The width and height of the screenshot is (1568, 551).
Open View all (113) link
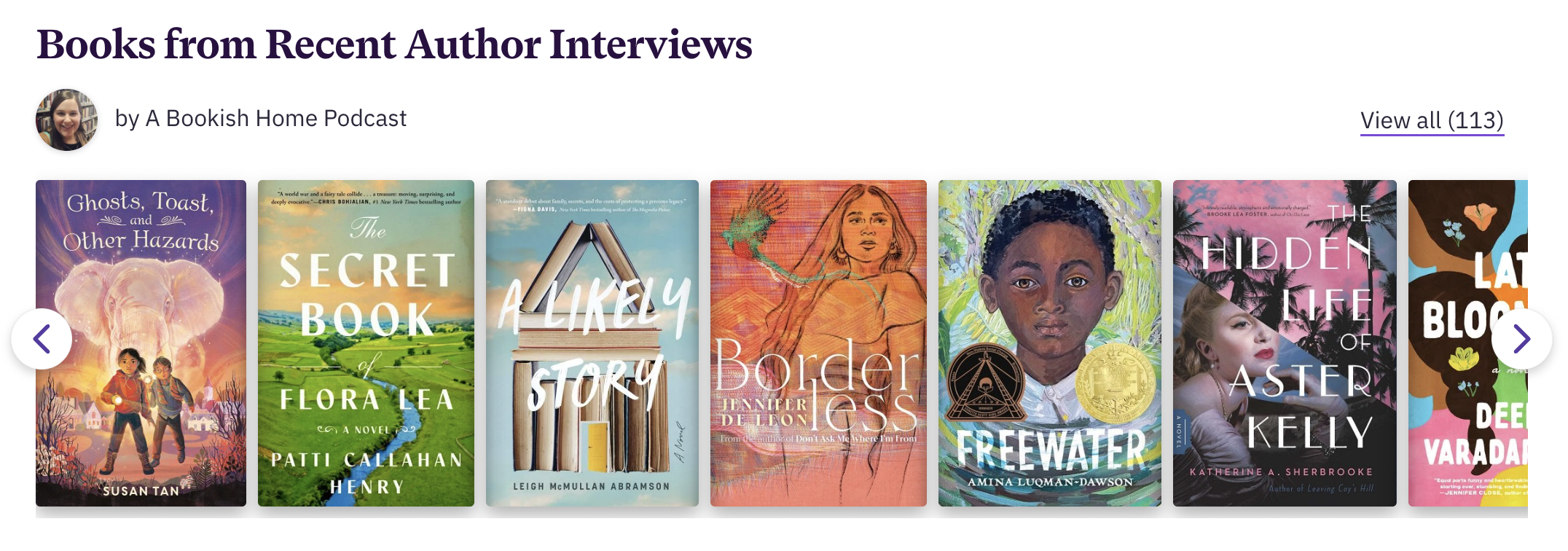pos(1432,120)
